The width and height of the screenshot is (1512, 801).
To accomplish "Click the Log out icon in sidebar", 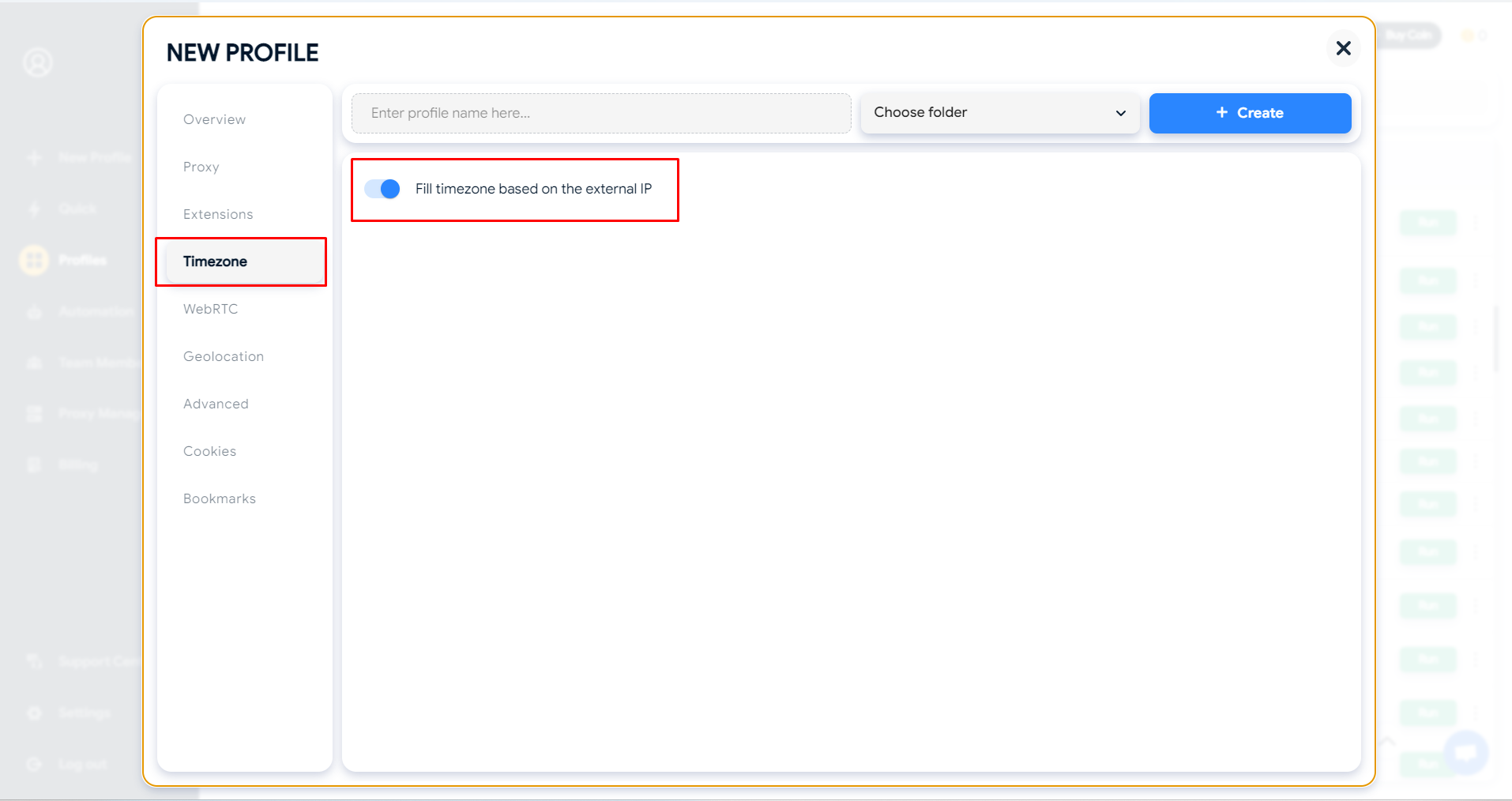I will (x=34, y=764).
